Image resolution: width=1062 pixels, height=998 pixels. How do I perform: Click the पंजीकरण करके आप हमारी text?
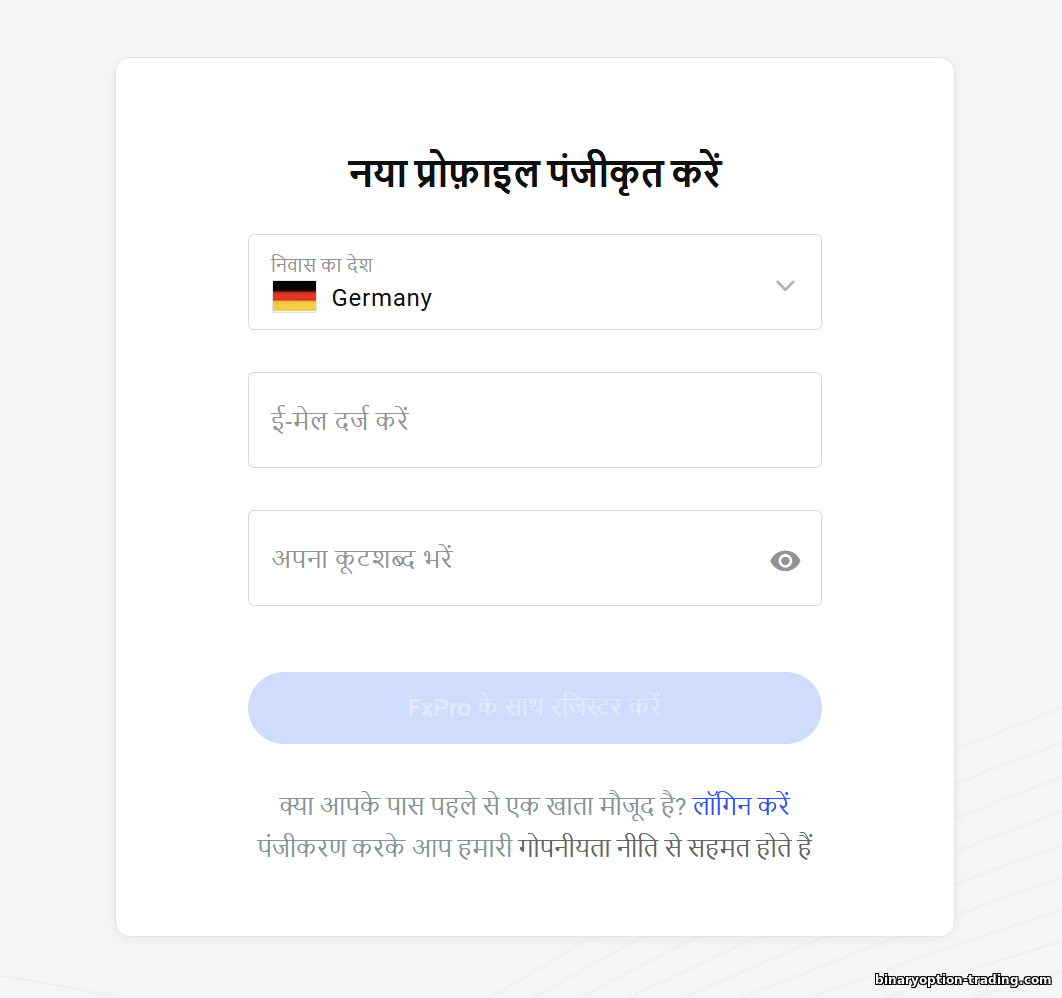tap(385, 848)
